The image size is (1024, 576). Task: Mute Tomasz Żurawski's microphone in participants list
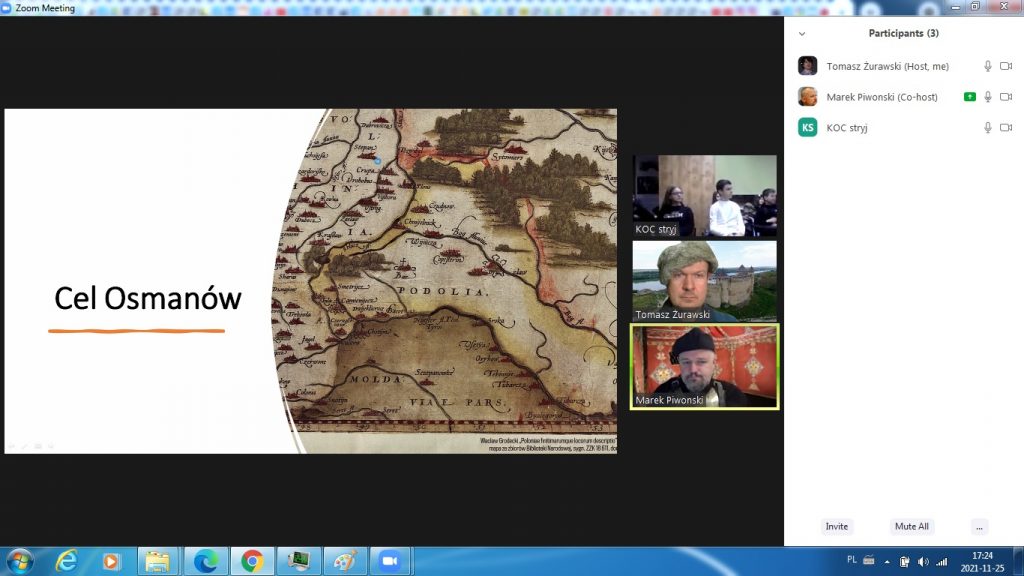point(988,66)
